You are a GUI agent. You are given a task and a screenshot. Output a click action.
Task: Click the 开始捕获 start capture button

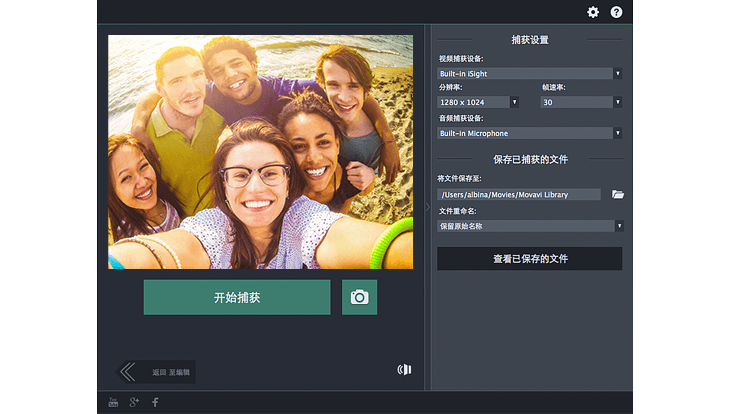(x=237, y=297)
